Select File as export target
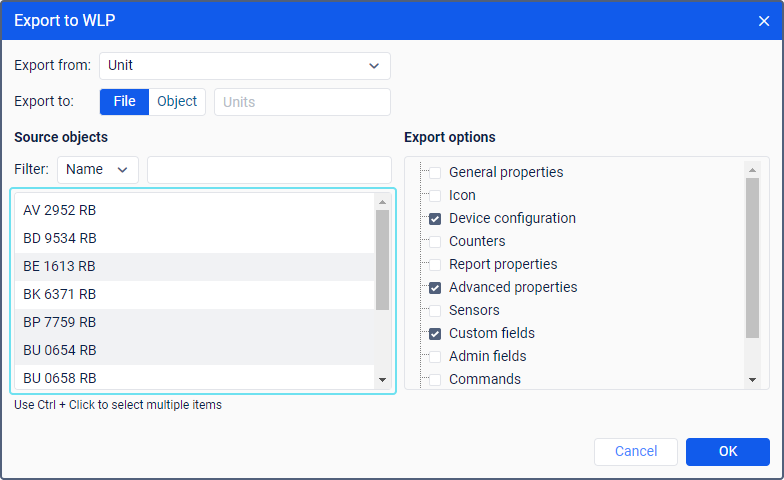Screen dimensions: 784x480 coord(125,102)
